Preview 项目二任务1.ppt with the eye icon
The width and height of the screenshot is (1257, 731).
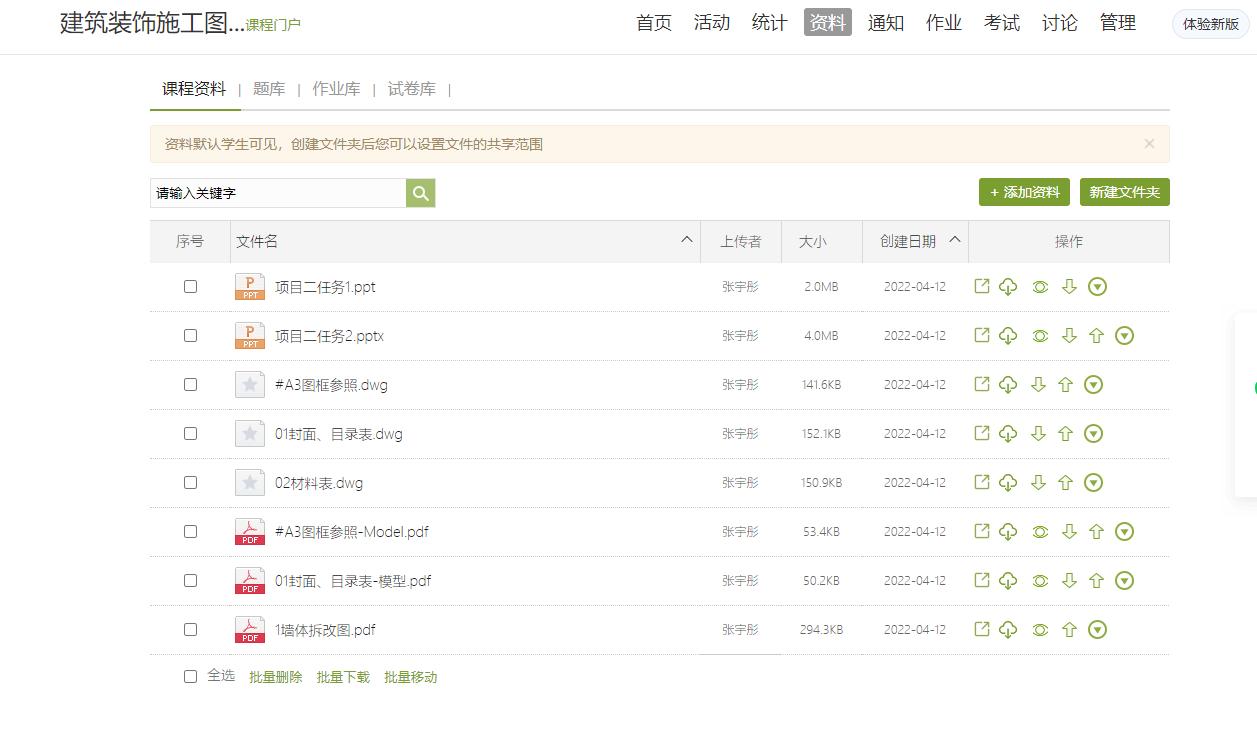pyautogui.click(x=1040, y=287)
